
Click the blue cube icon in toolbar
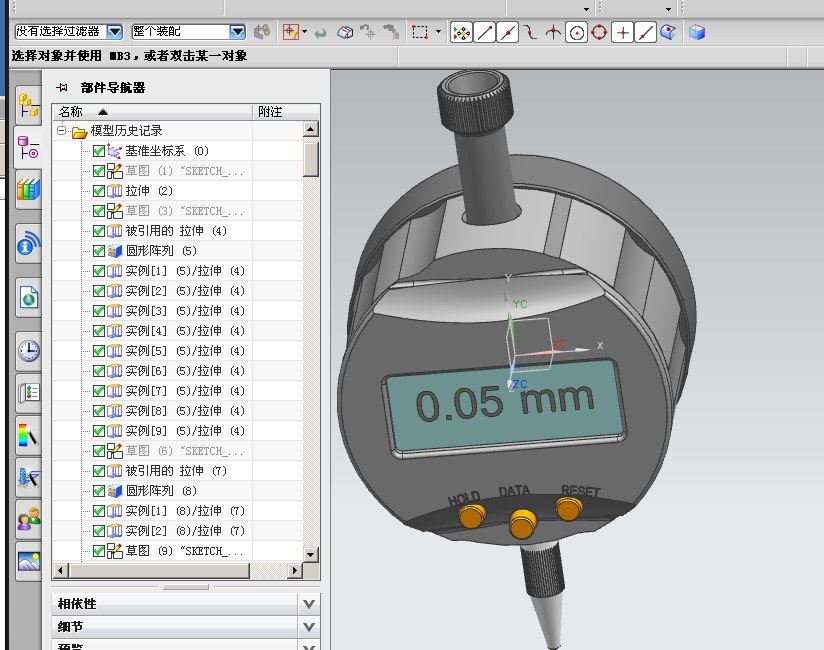coord(697,32)
